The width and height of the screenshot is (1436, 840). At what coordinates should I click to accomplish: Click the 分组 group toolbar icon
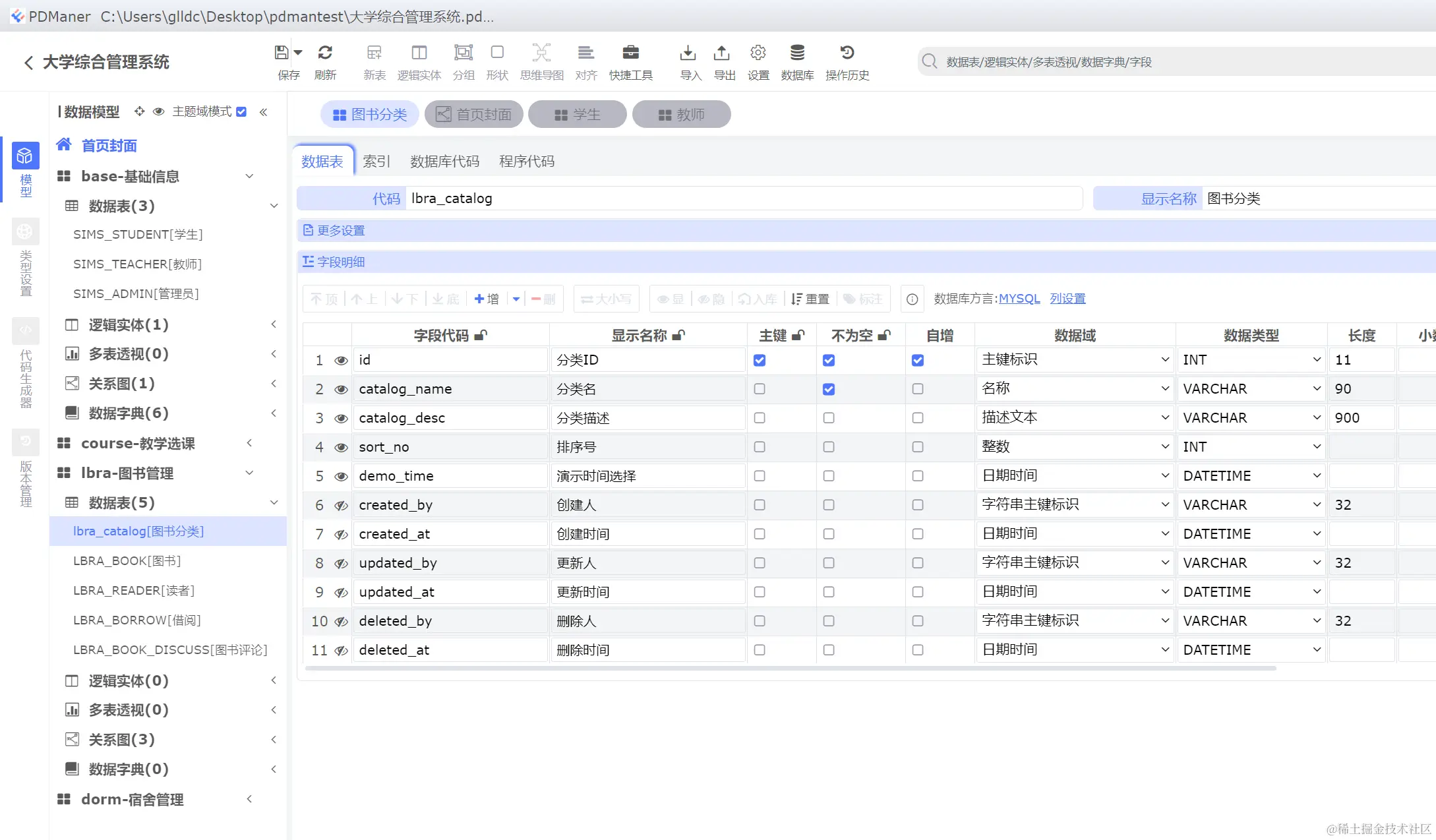tap(464, 53)
